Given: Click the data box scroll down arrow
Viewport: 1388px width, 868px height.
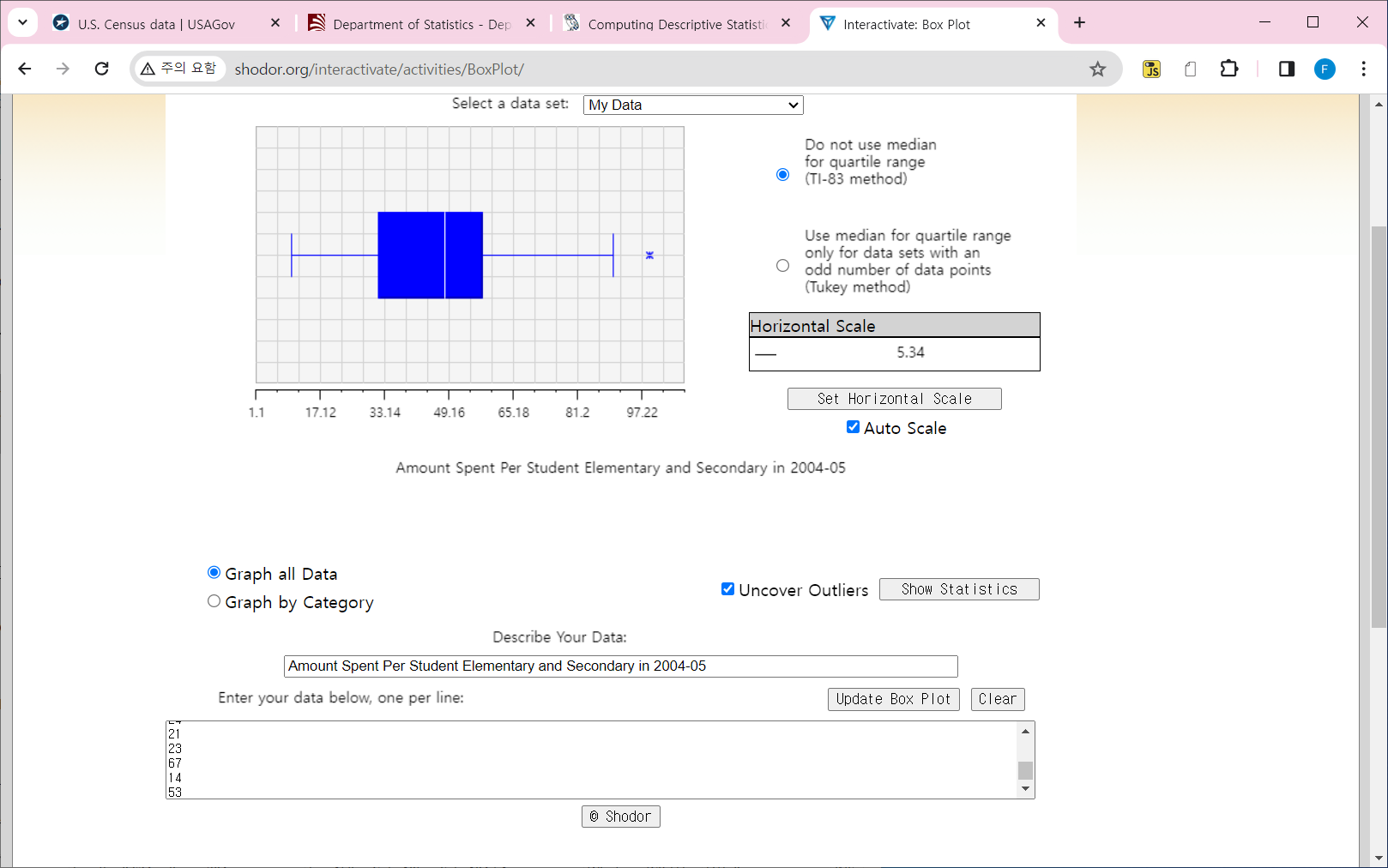Looking at the screenshot, I should [x=1025, y=789].
